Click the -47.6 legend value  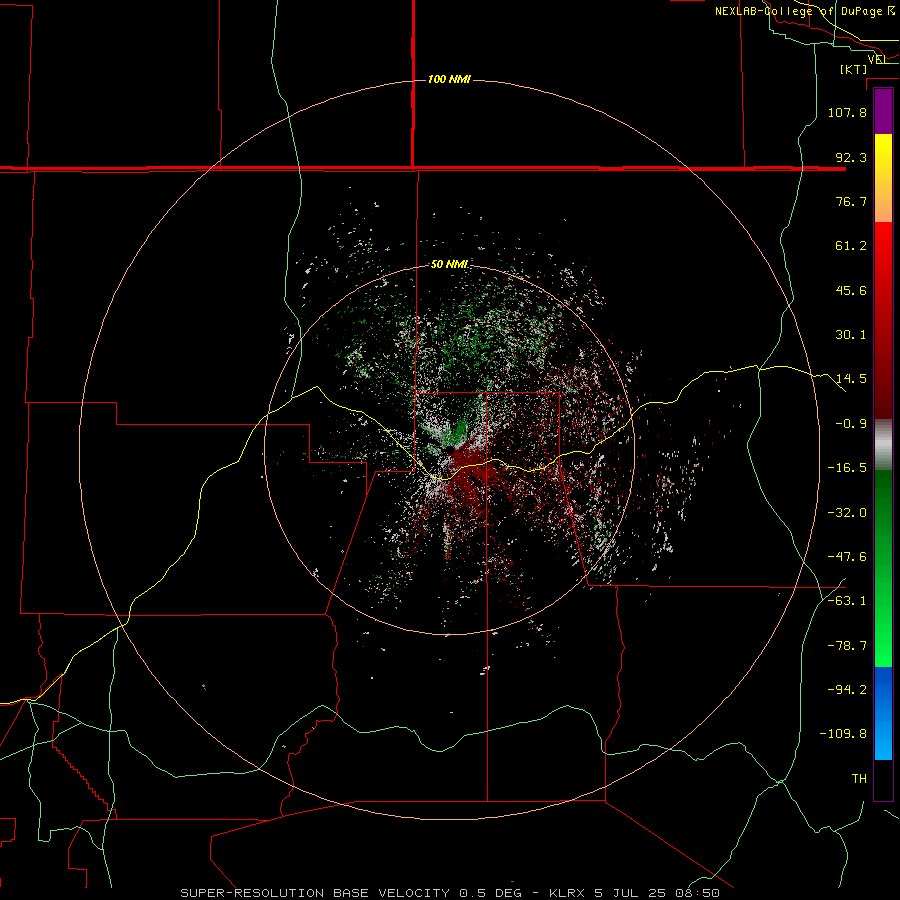[847, 557]
